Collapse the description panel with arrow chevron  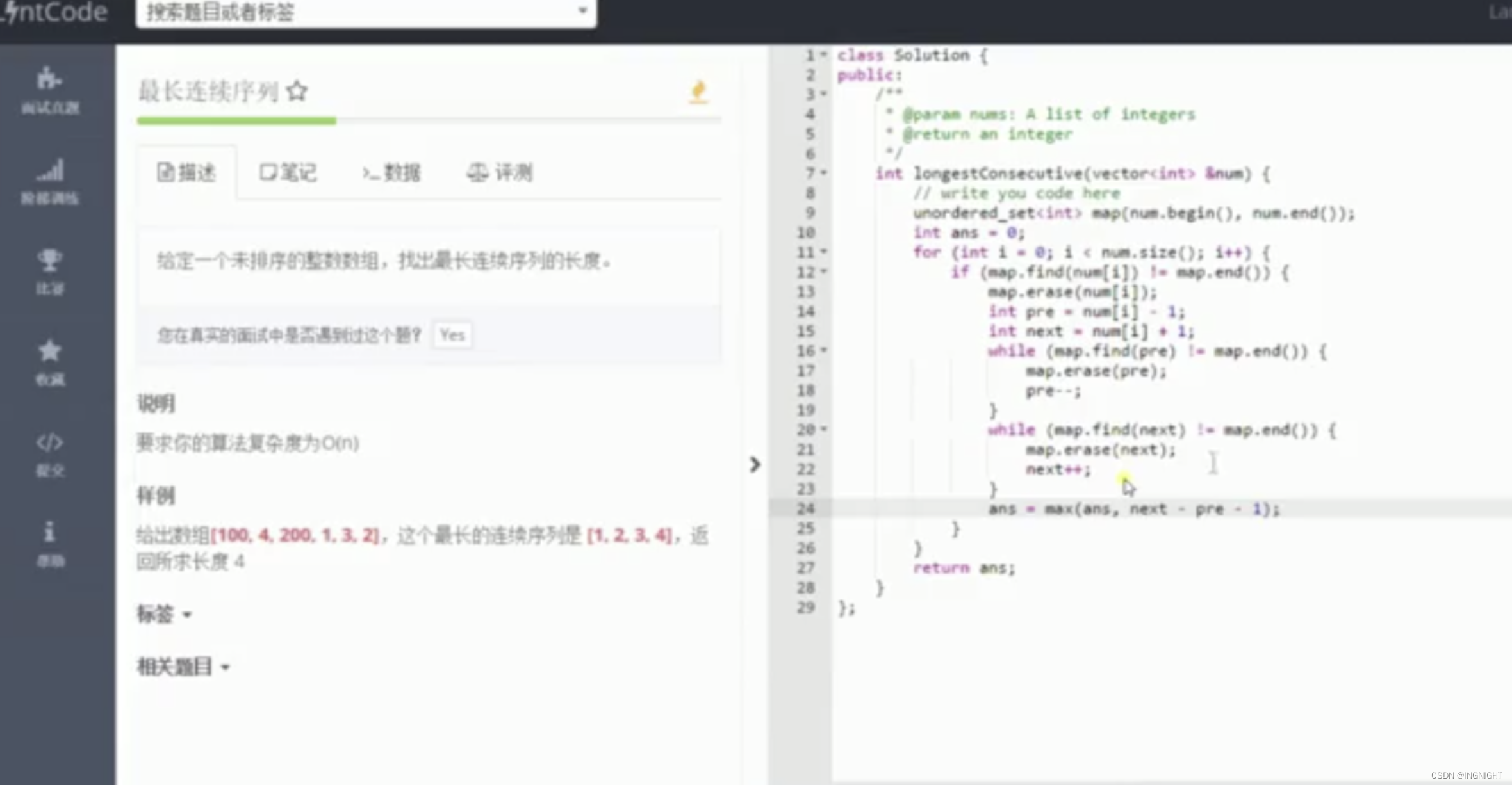point(755,464)
